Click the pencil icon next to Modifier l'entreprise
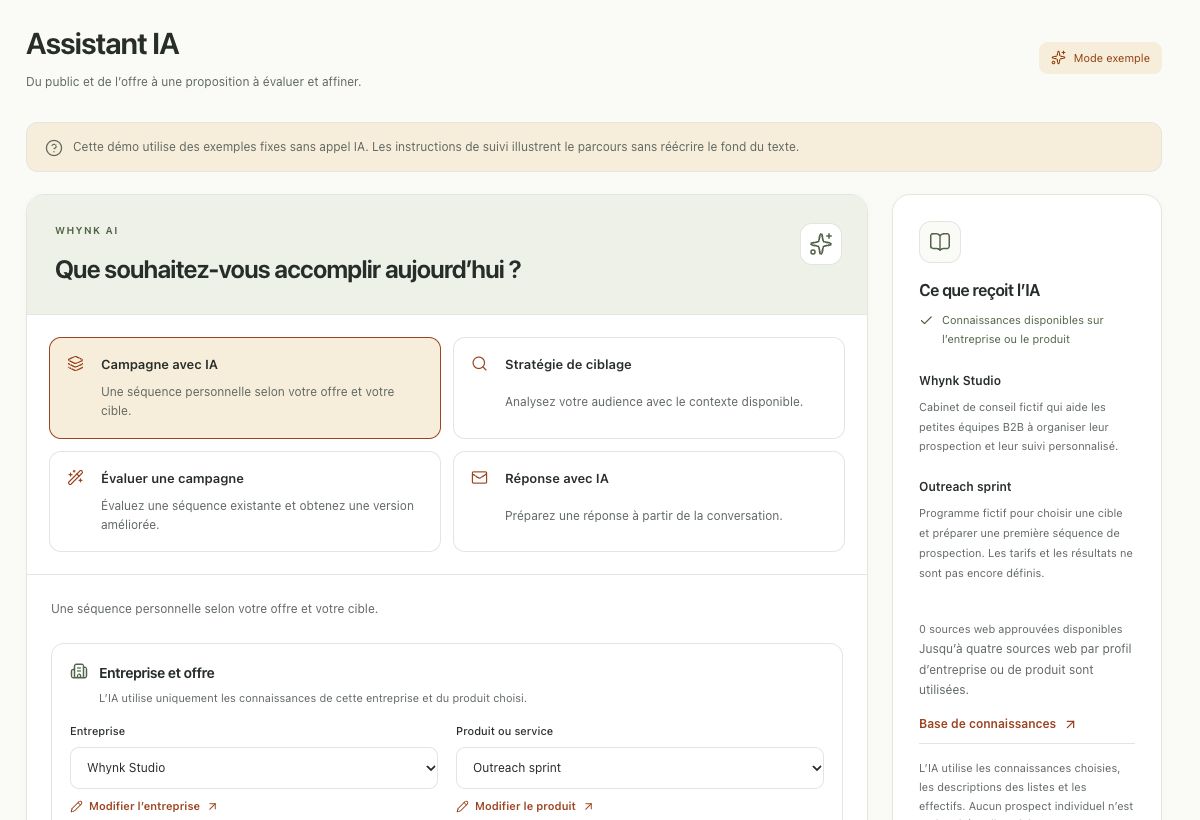 (x=77, y=806)
